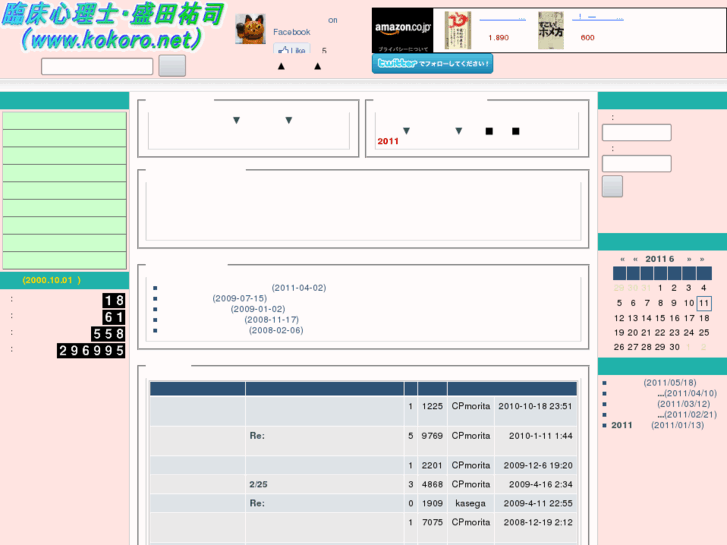Open the news item dated (2008-02-06)
This screenshot has width=727, height=545.
click(276, 330)
